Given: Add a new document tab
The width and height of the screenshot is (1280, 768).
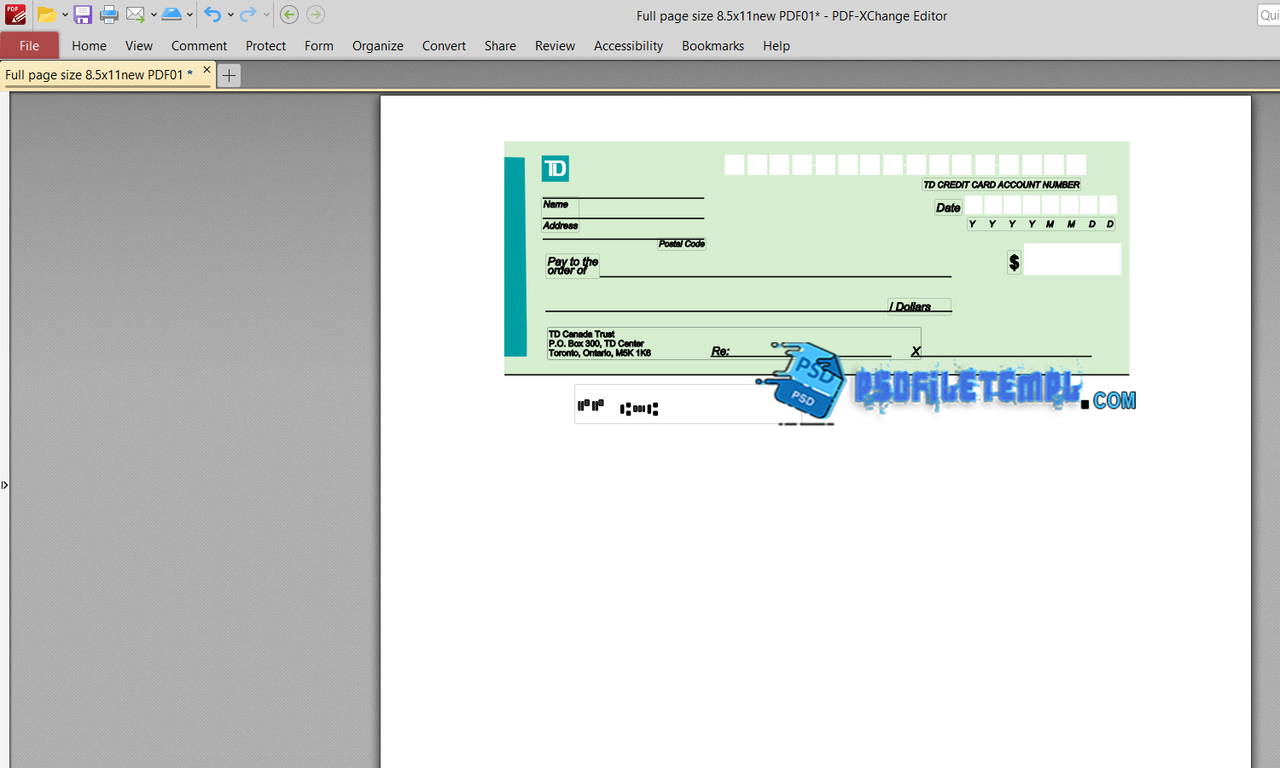Looking at the screenshot, I should (x=229, y=75).
